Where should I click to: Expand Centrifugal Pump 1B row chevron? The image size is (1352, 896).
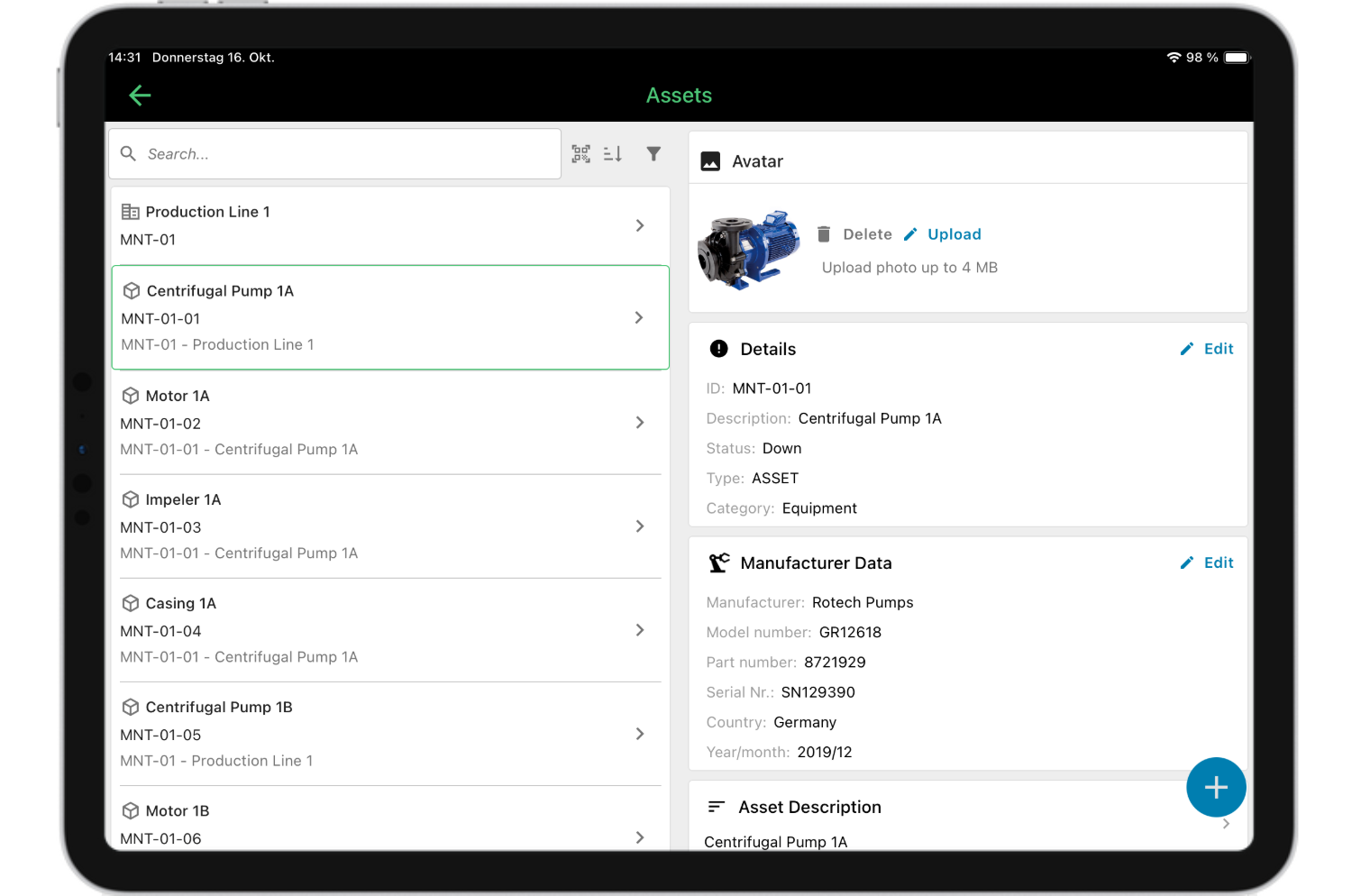pos(640,734)
